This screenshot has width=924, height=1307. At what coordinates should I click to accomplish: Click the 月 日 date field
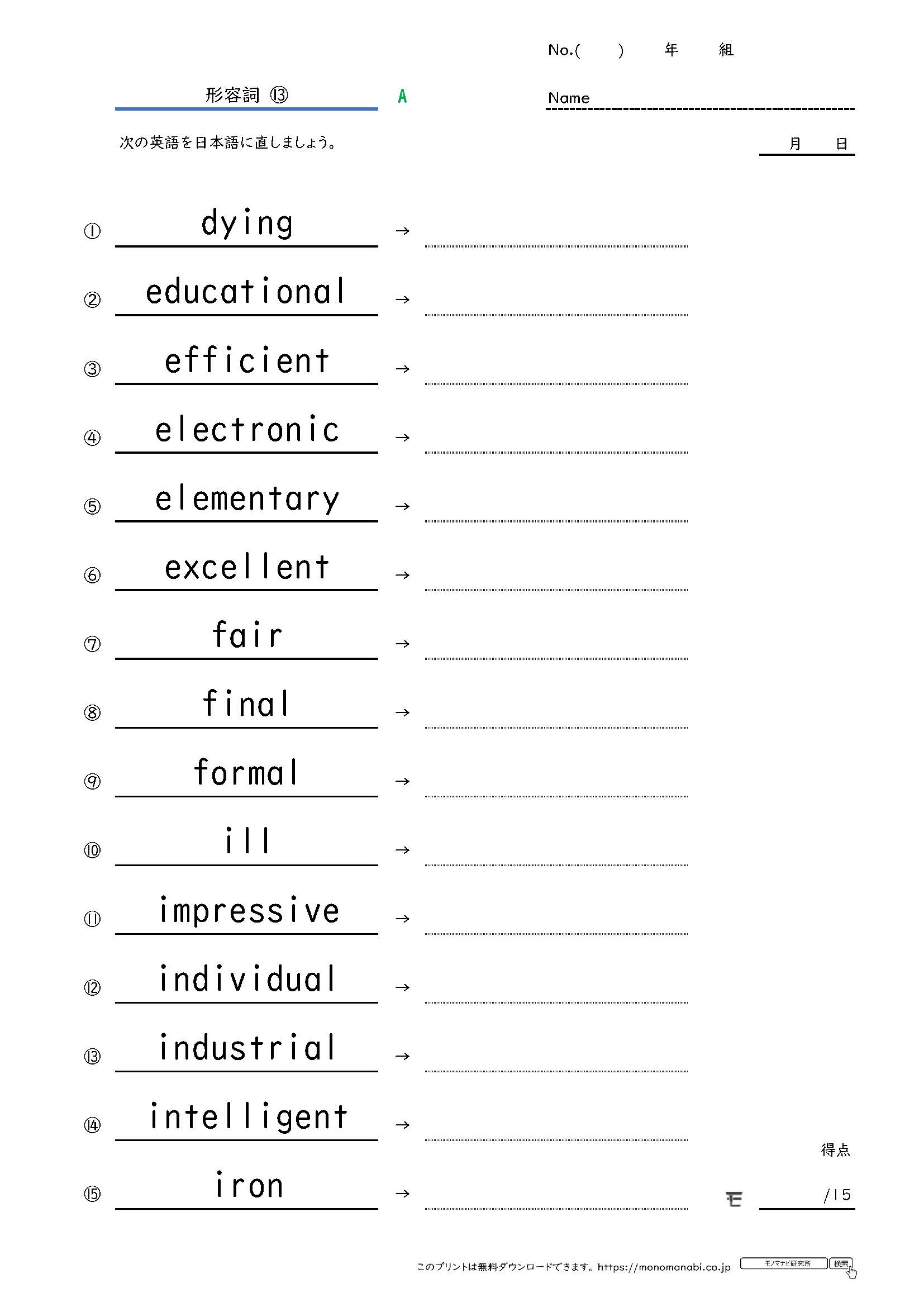tap(807, 145)
